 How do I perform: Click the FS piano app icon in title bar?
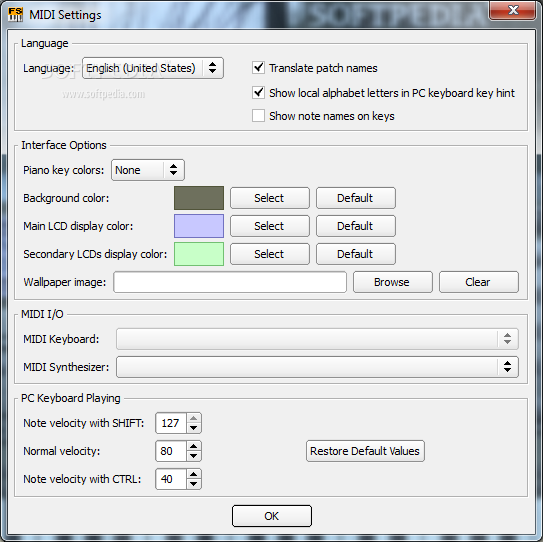coord(16,15)
